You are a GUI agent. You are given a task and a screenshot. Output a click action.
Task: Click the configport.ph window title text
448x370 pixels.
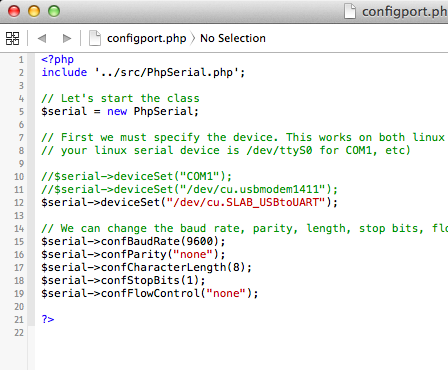click(405, 12)
